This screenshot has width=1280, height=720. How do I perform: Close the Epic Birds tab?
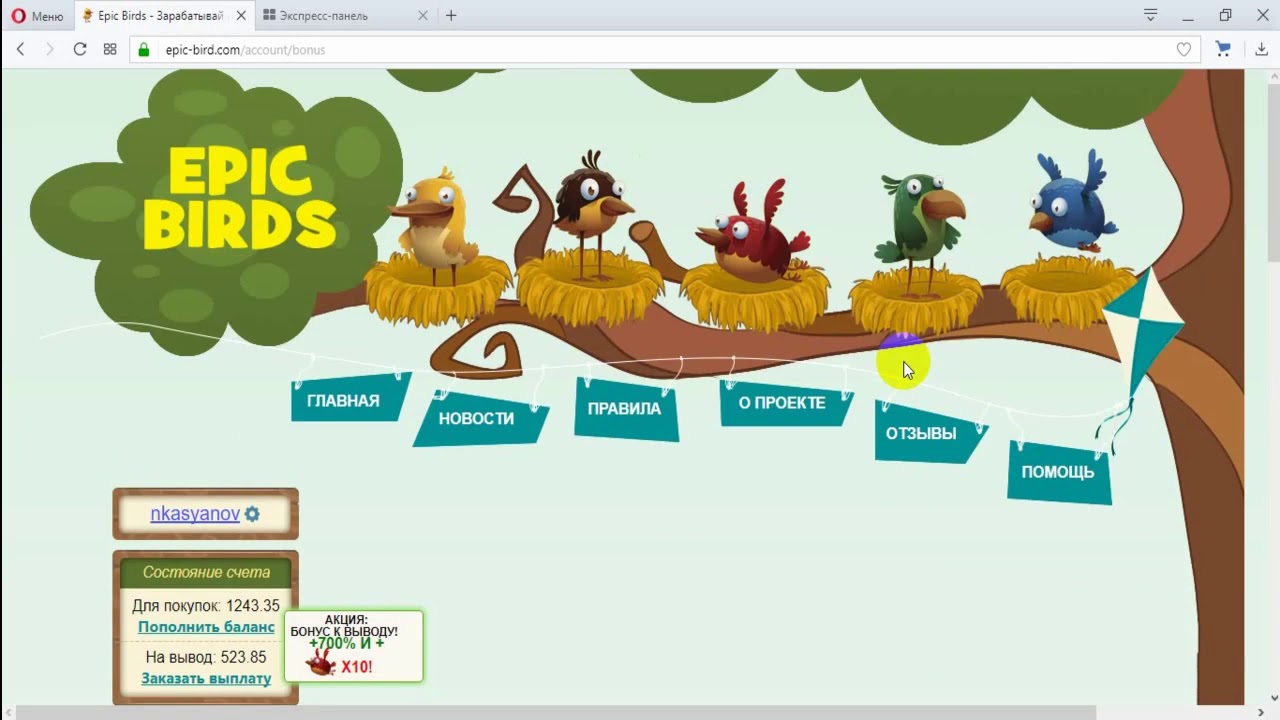(241, 16)
